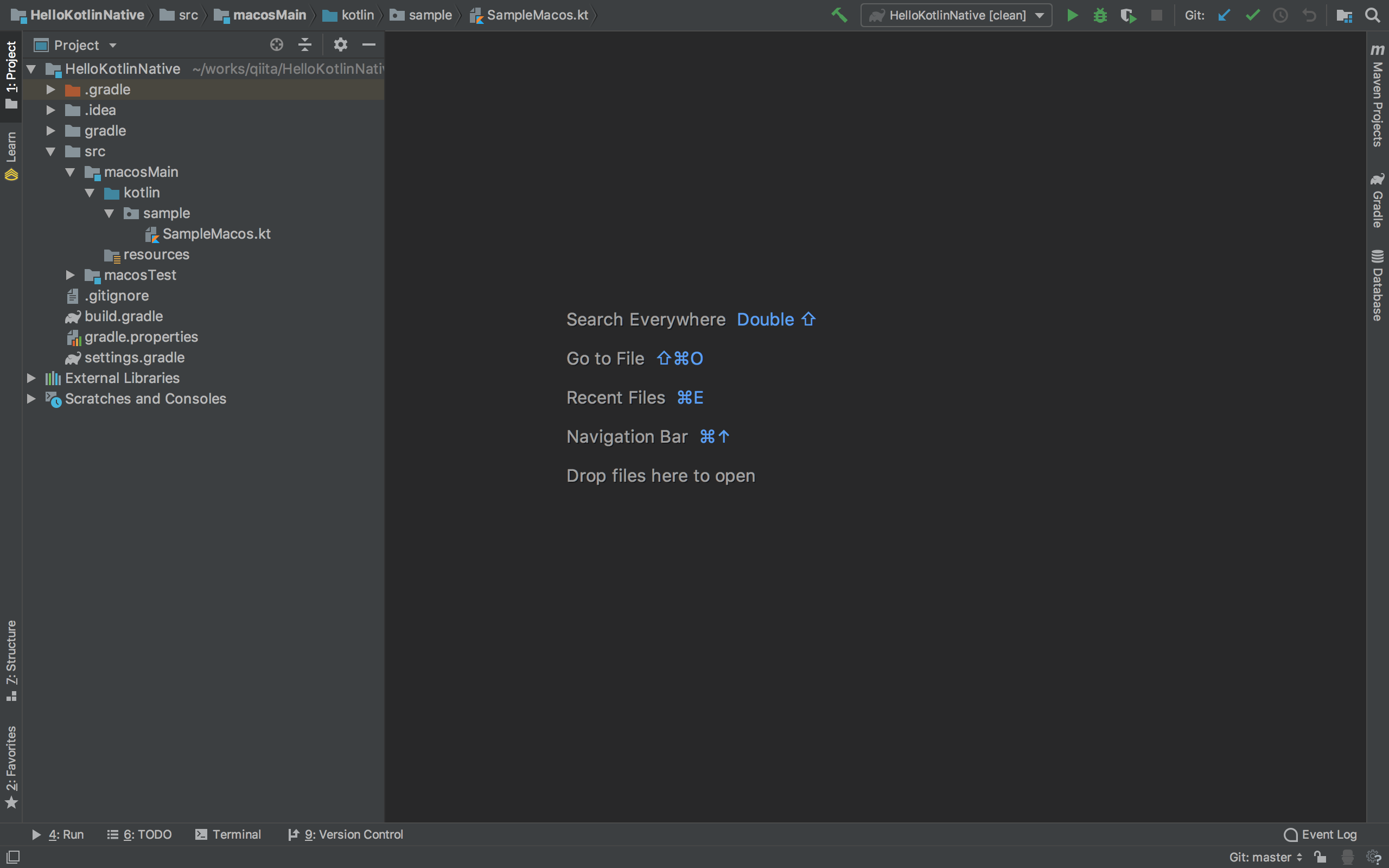Open HelloKotlinNative run configuration dropdown
This screenshot has width=1389, height=868.
pyautogui.click(x=956, y=15)
